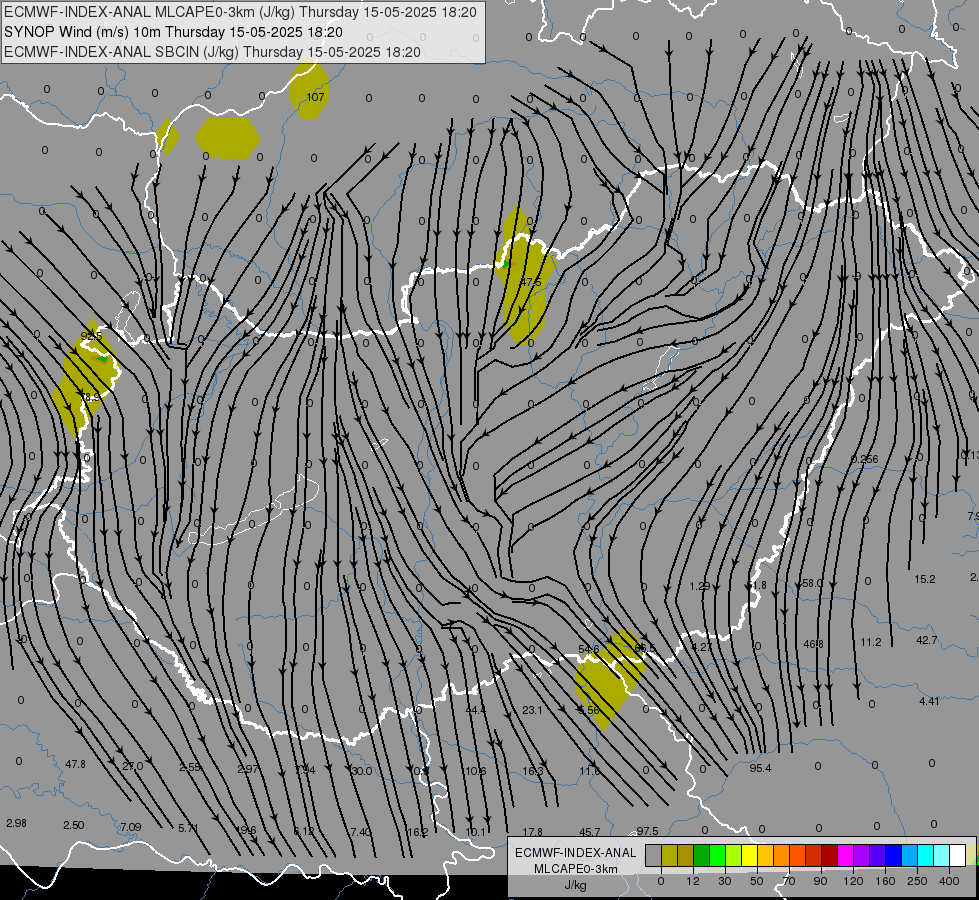Viewport: 979px width, 900px height.
Task: Click the '16.2' value on the map
Action: (417, 832)
